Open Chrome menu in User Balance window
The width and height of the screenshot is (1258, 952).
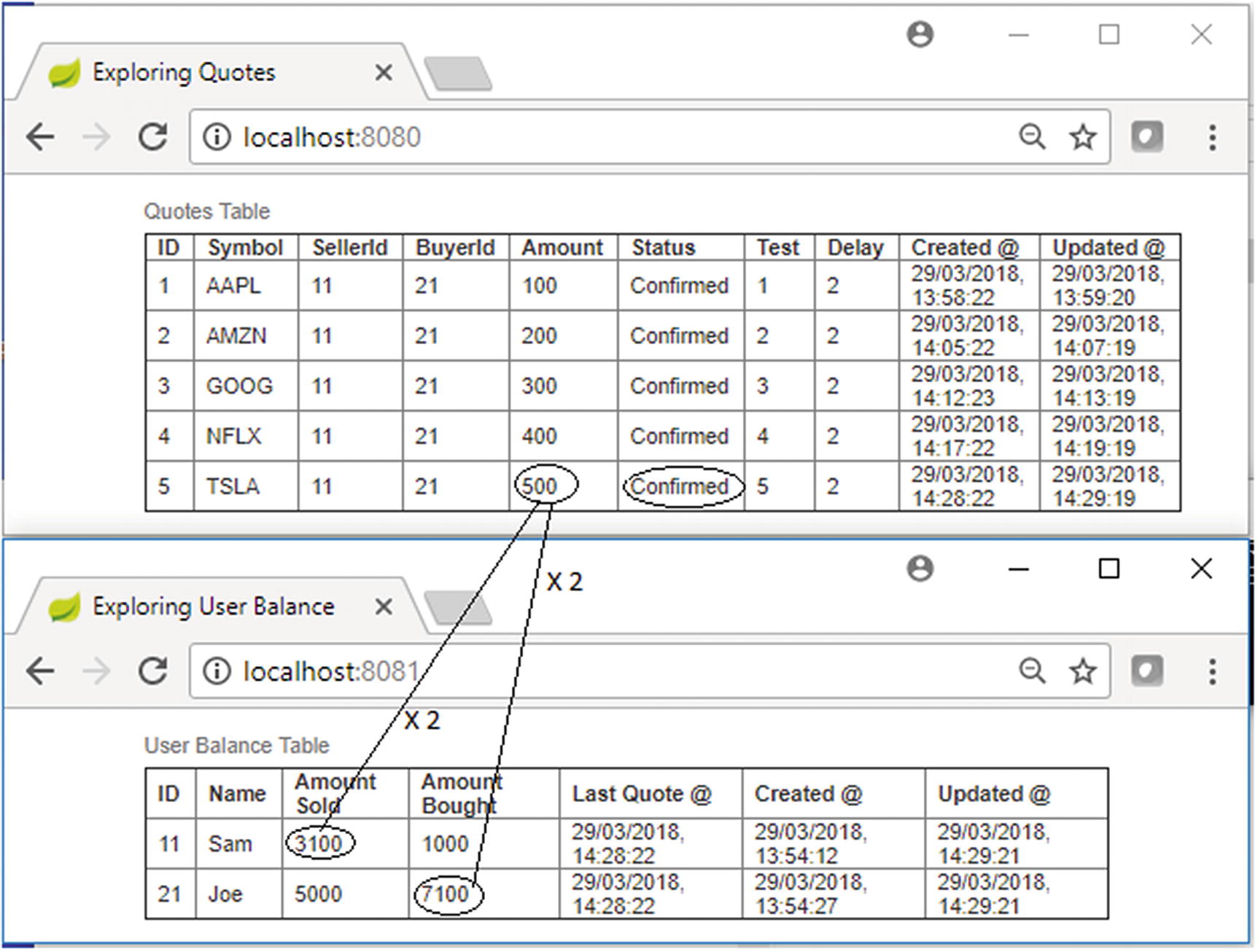coord(1212,671)
